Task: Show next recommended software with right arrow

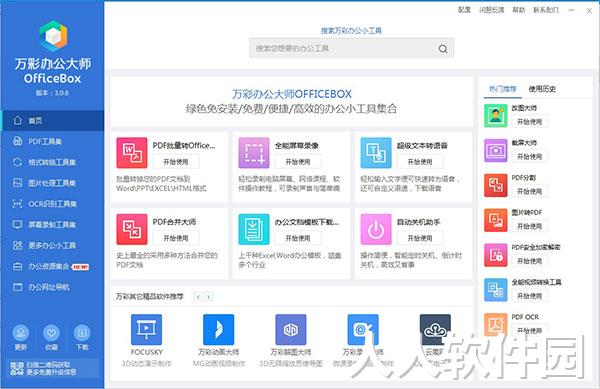Action: tap(209, 297)
